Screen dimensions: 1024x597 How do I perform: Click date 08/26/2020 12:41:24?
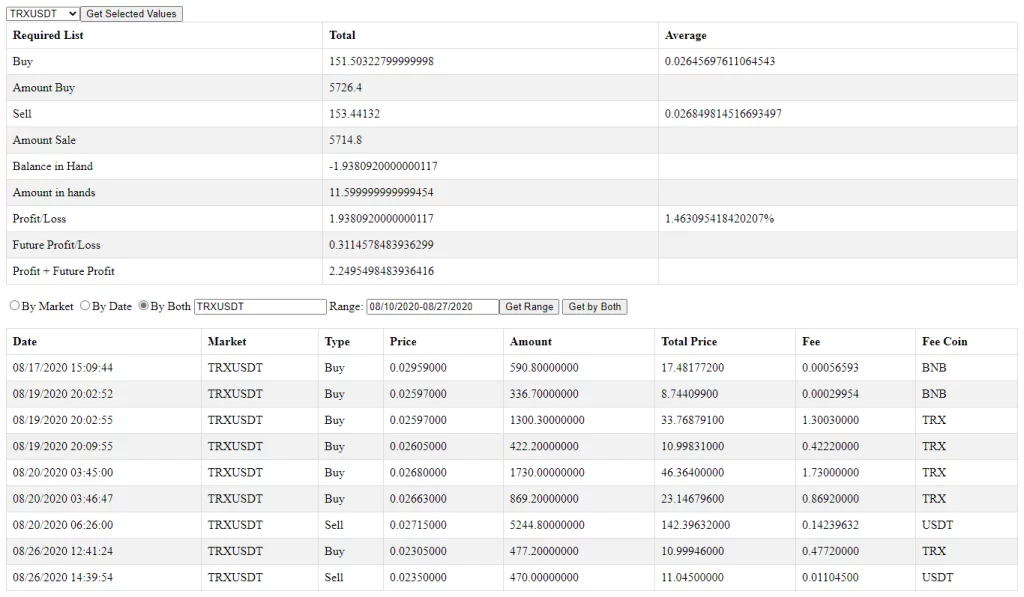pos(63,551)
